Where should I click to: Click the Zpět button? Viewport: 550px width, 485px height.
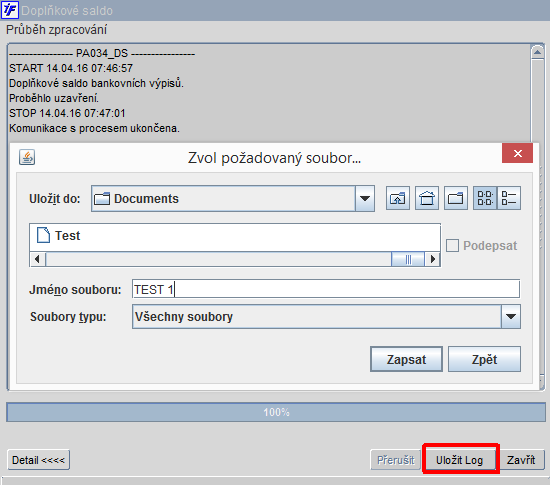pyautogui.click(x=484, y=359)
